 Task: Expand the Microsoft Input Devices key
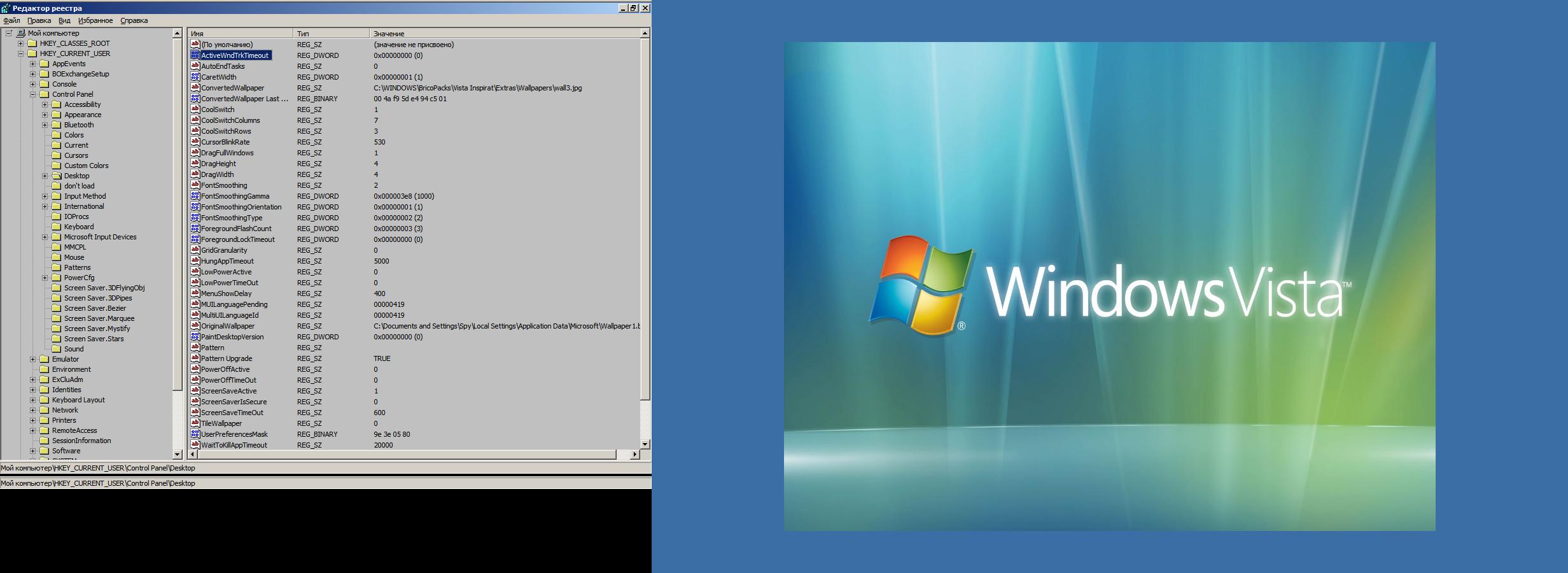click(45, 237)
